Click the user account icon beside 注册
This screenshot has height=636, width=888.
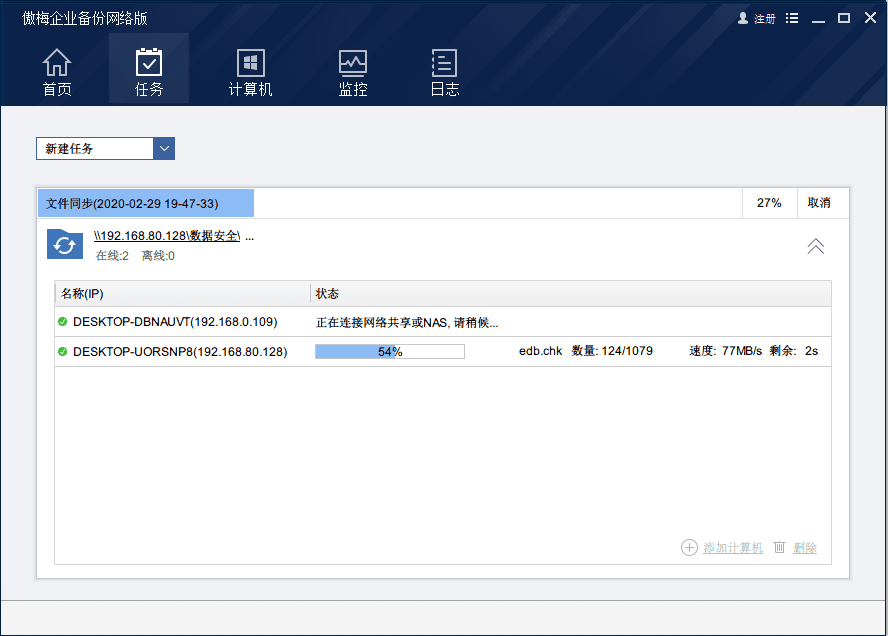click(743, 19)
